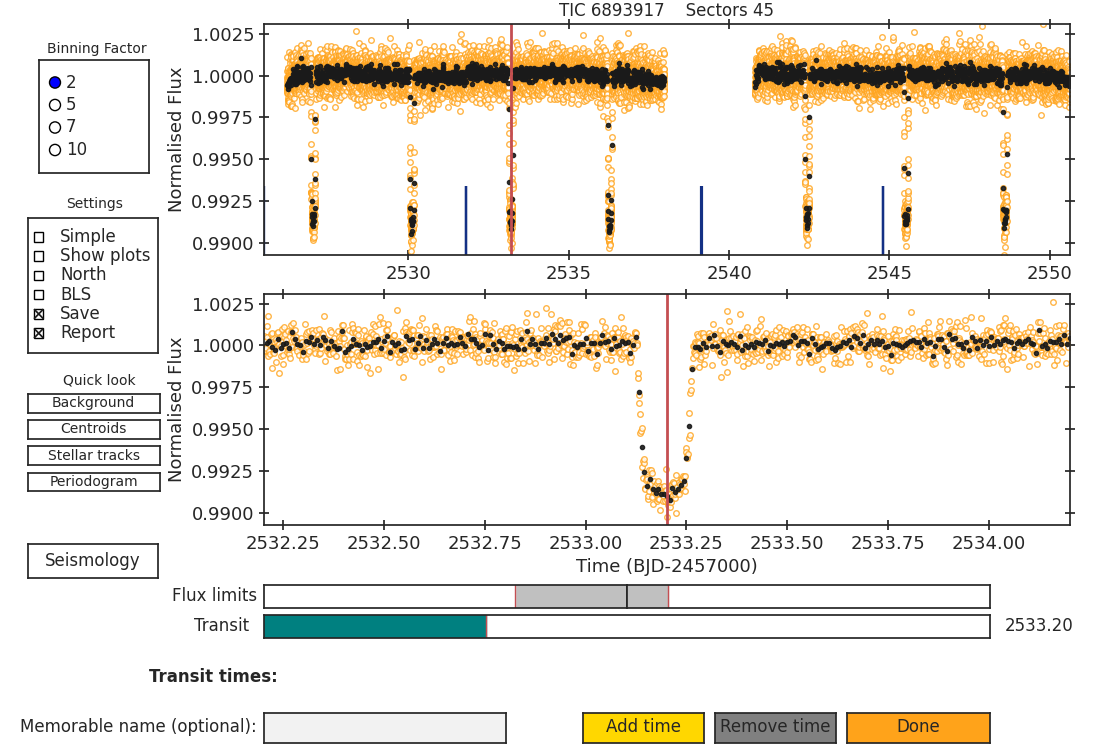The height and width of the screenshot is (750, 1100).
Task: Click the orange Done button
Action: pyautogui.click(x=918, y=727)
